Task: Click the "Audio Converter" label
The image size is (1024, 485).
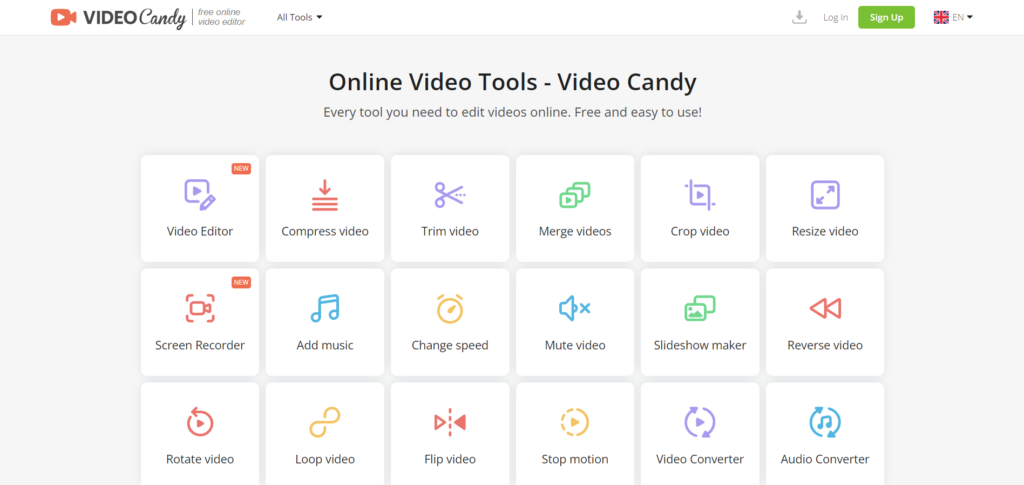Action: (825, 459)
